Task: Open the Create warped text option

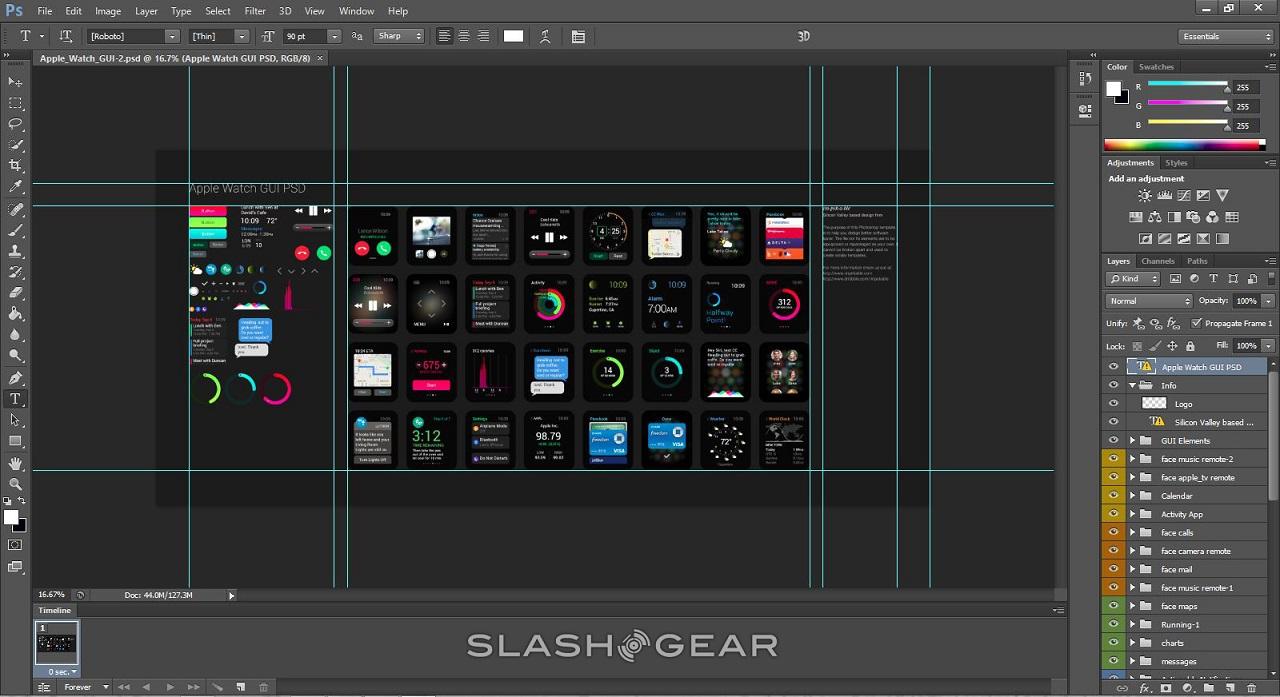Action: [545, 36]
